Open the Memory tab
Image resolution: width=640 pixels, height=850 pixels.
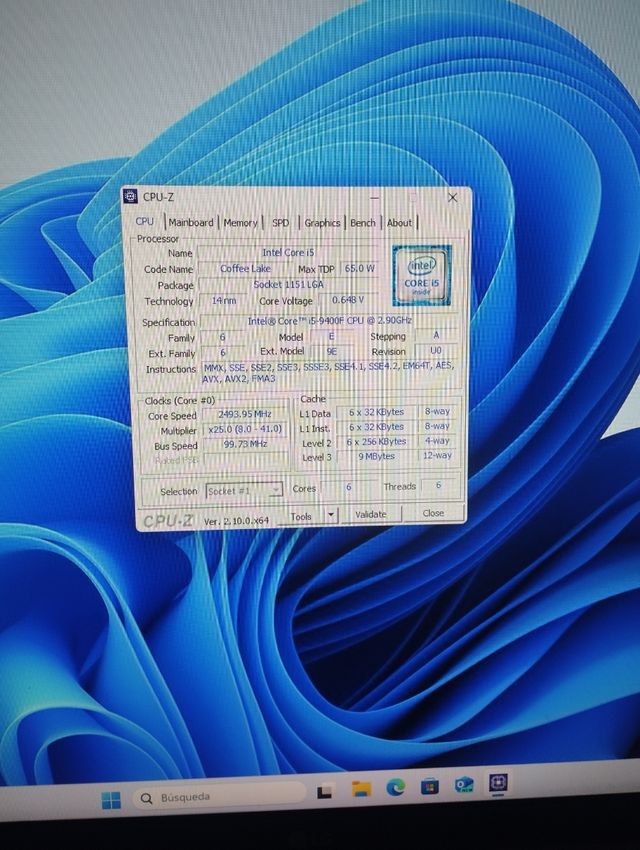tap(240, 223)
